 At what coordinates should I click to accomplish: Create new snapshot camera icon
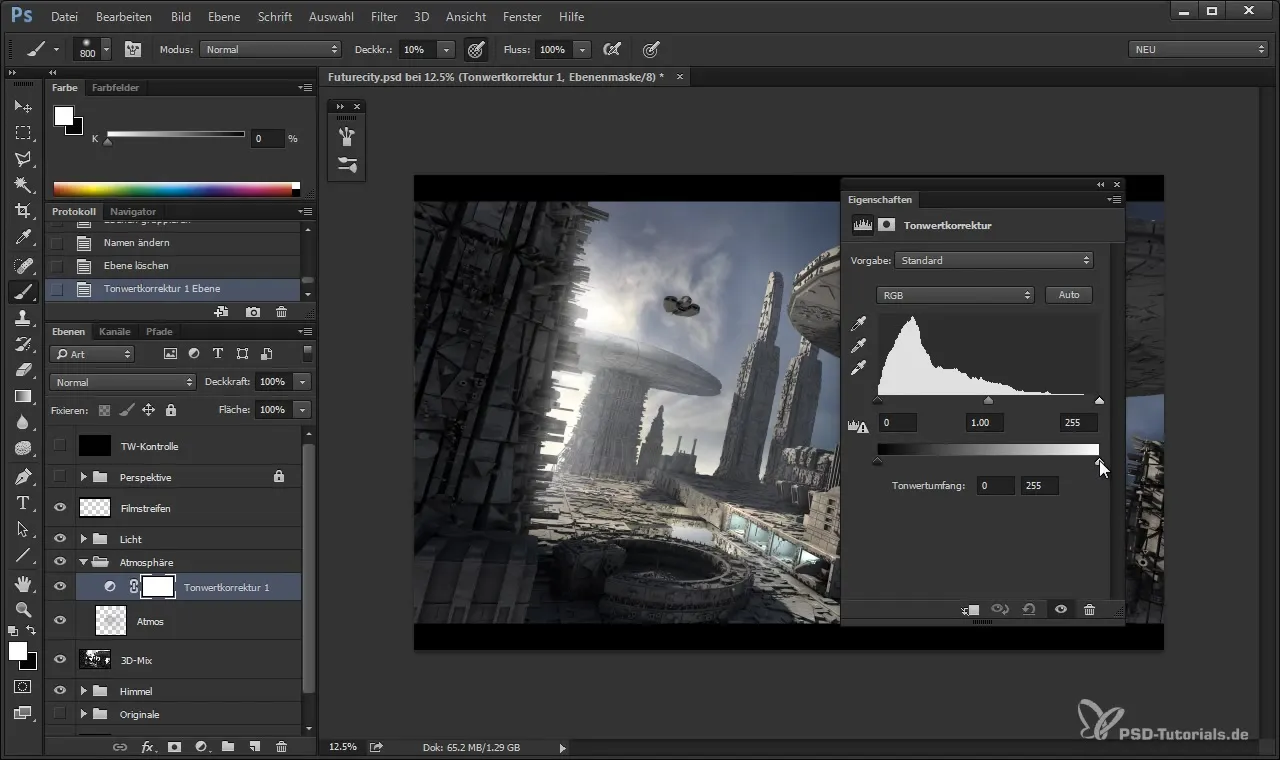point(253,312)
